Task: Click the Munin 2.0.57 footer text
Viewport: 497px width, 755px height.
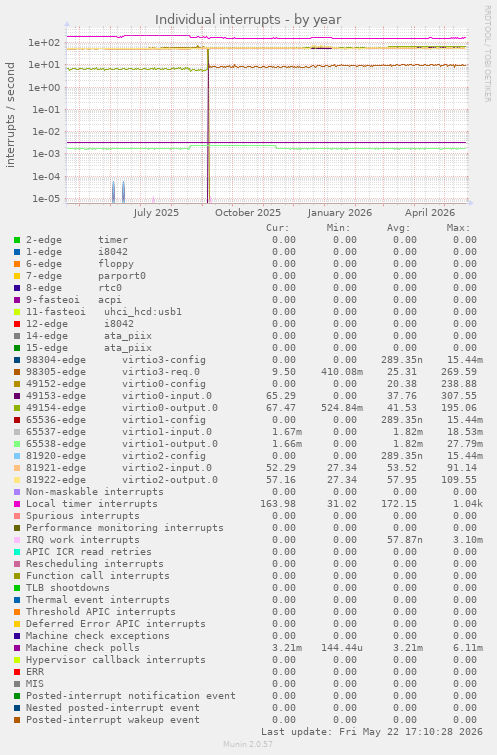Action: [x=248, y=744]
